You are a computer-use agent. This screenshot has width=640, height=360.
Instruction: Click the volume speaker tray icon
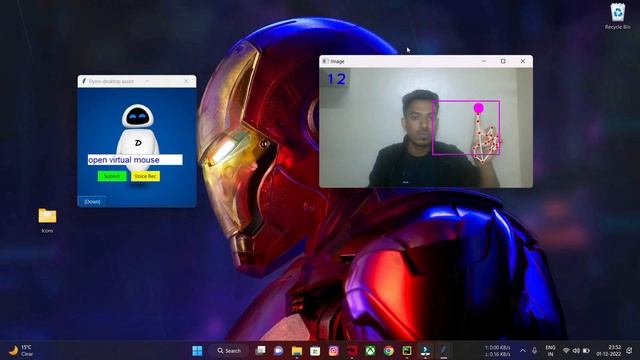coord(576,351)
